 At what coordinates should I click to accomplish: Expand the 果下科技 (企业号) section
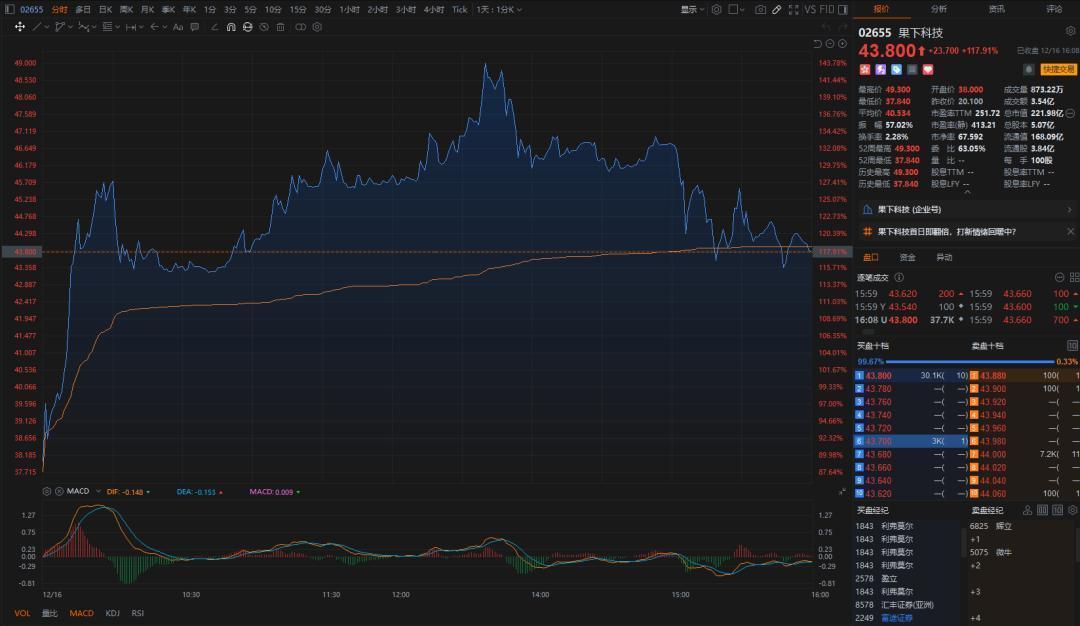pyautogui.click(x=1069, y=210)
